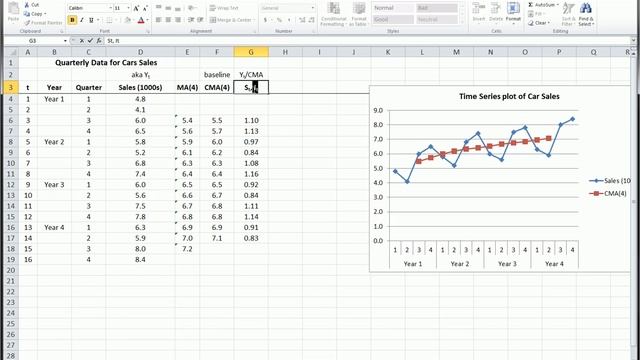The width and height of the screenshot is (640, 360).
Task: Click the Fill Color paint bucket
Action: pyautogui.click(x=128, y=20)
